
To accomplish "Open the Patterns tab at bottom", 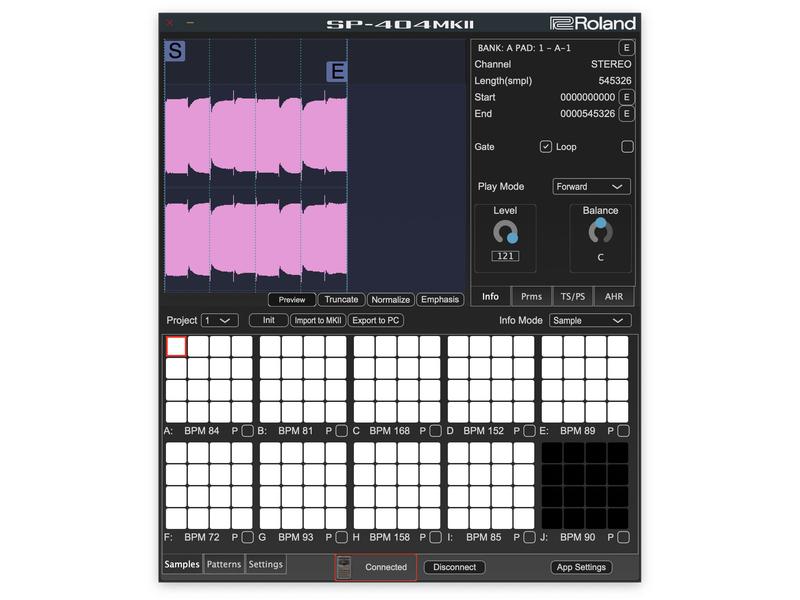I will point(224,564).
